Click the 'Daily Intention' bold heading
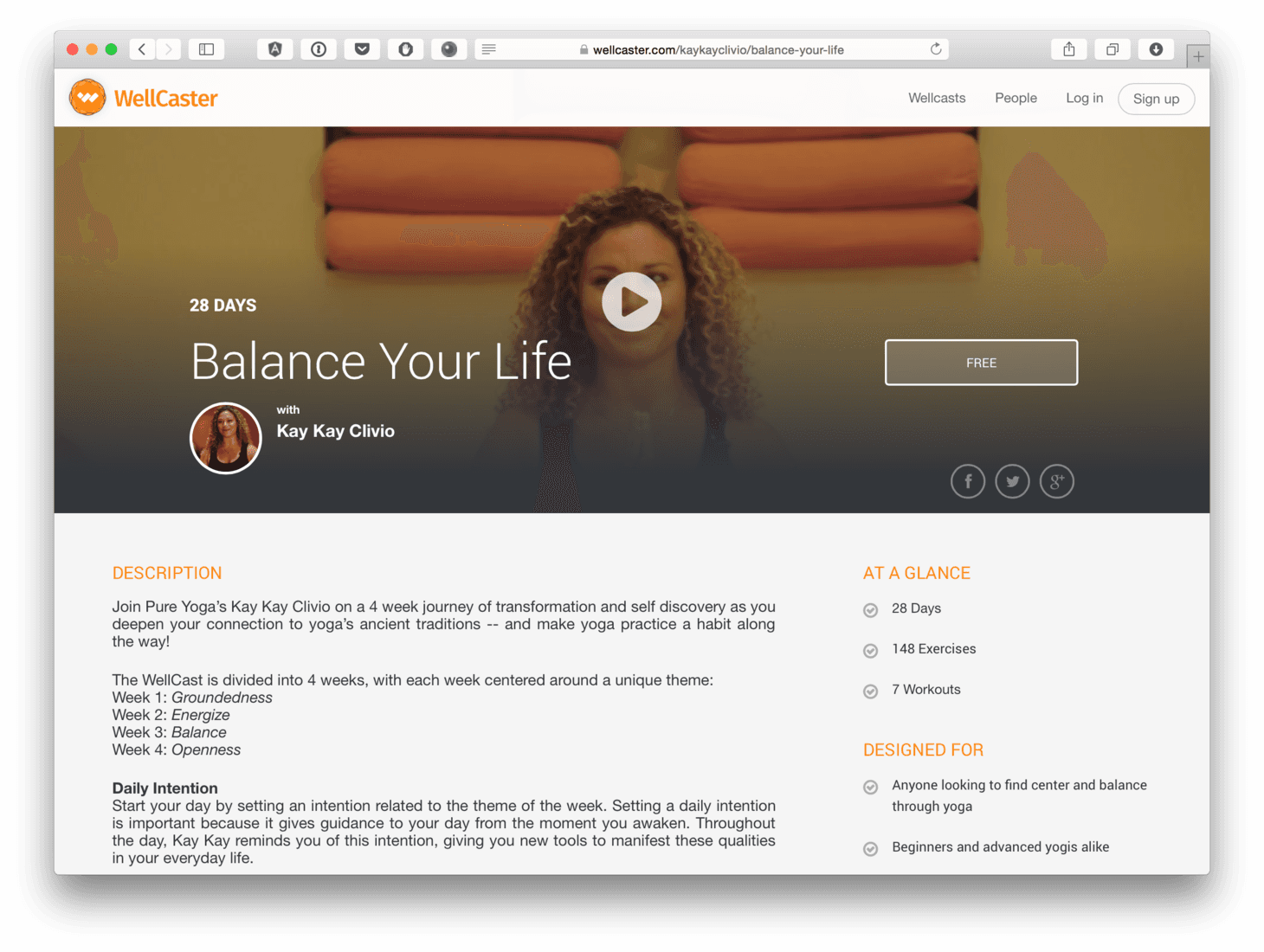 coord(164,788)
